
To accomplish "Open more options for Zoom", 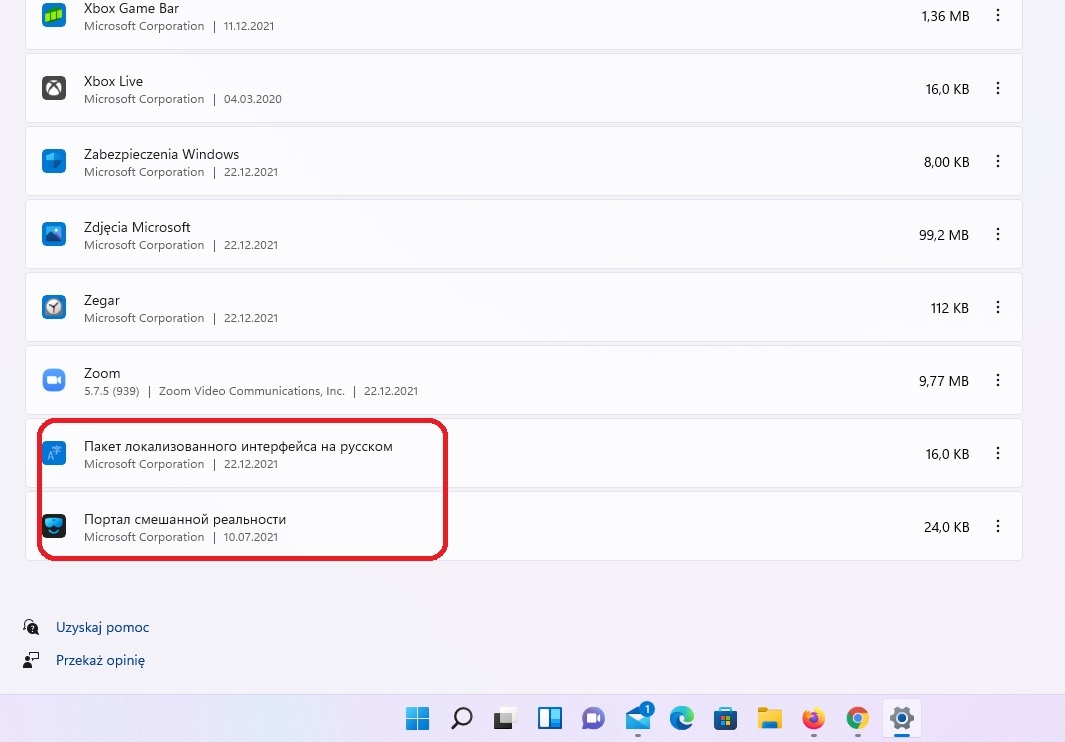I will coord(998,381).
